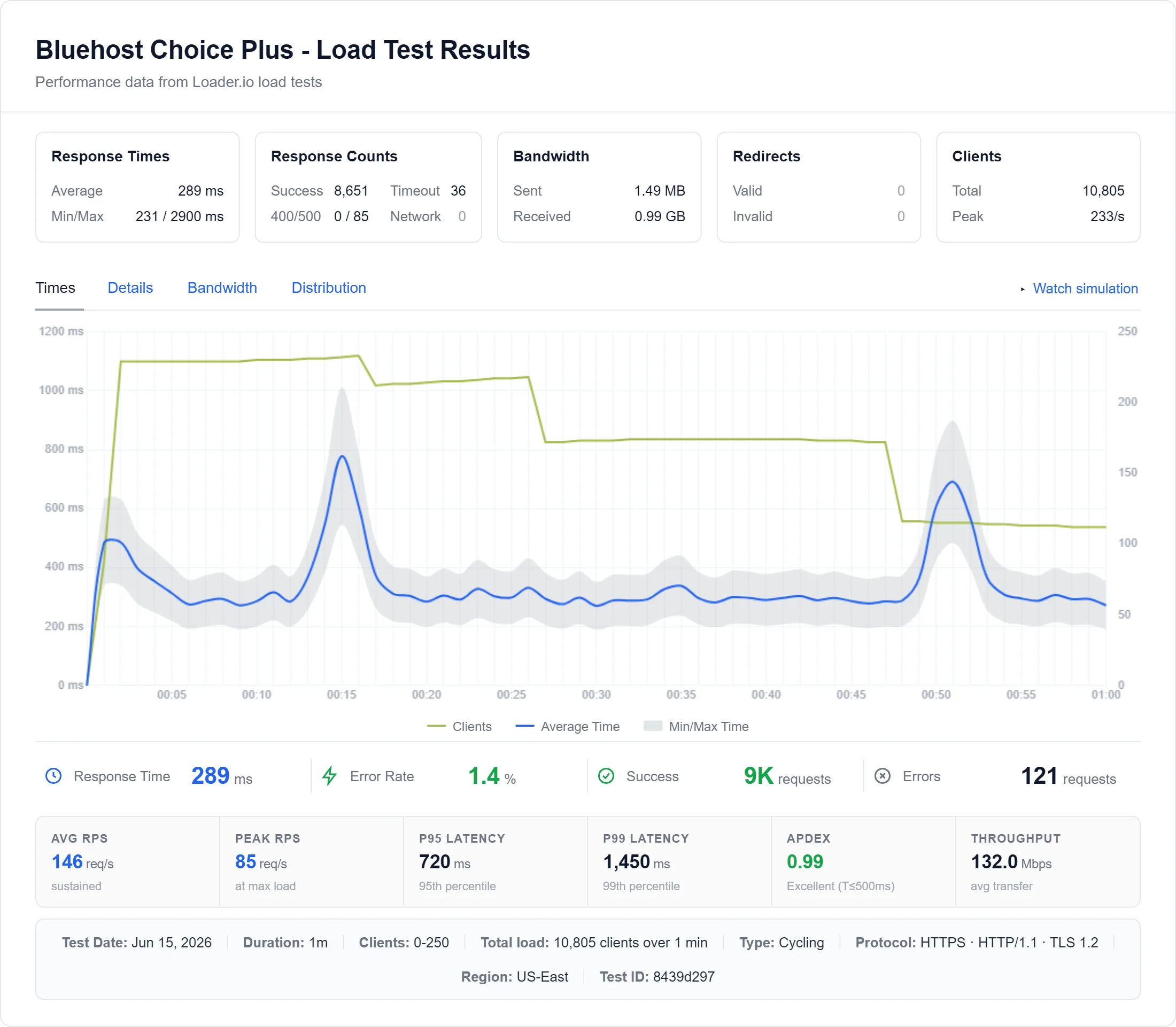Click the 1.4 % error rate value

pyautogui.click(x=492, y=776)
